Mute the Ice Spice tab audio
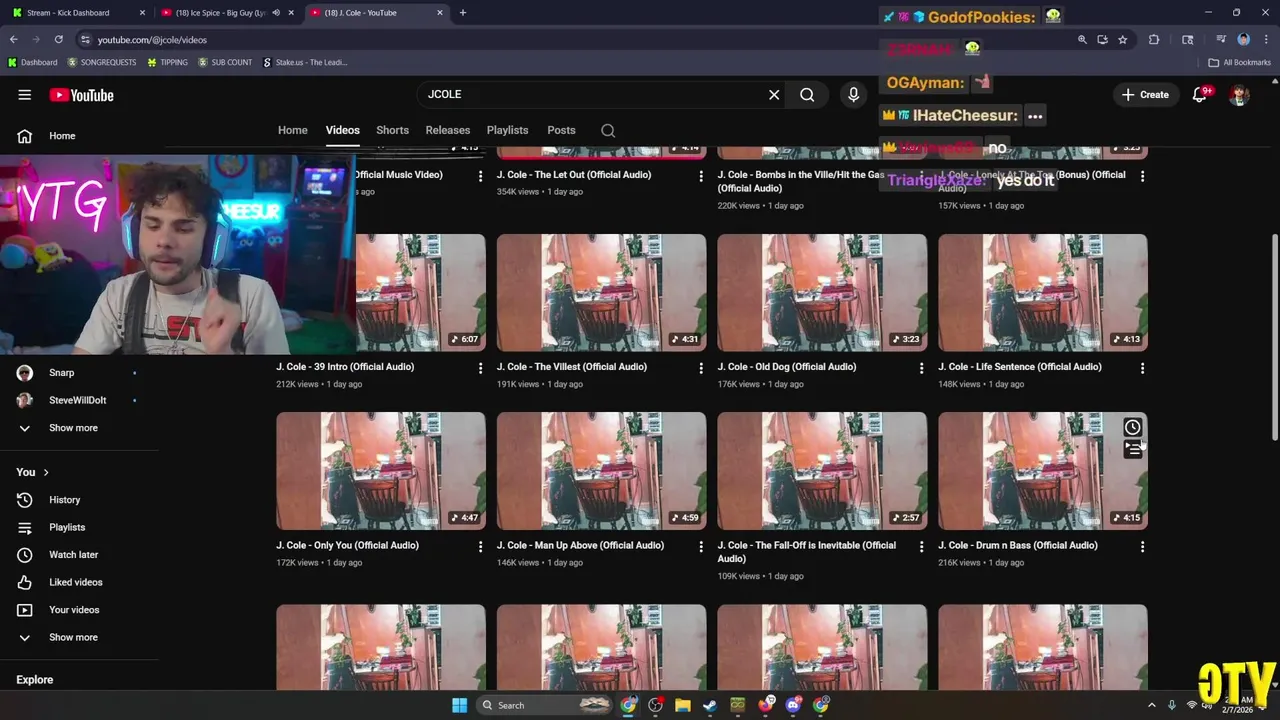 coord(276,13)
